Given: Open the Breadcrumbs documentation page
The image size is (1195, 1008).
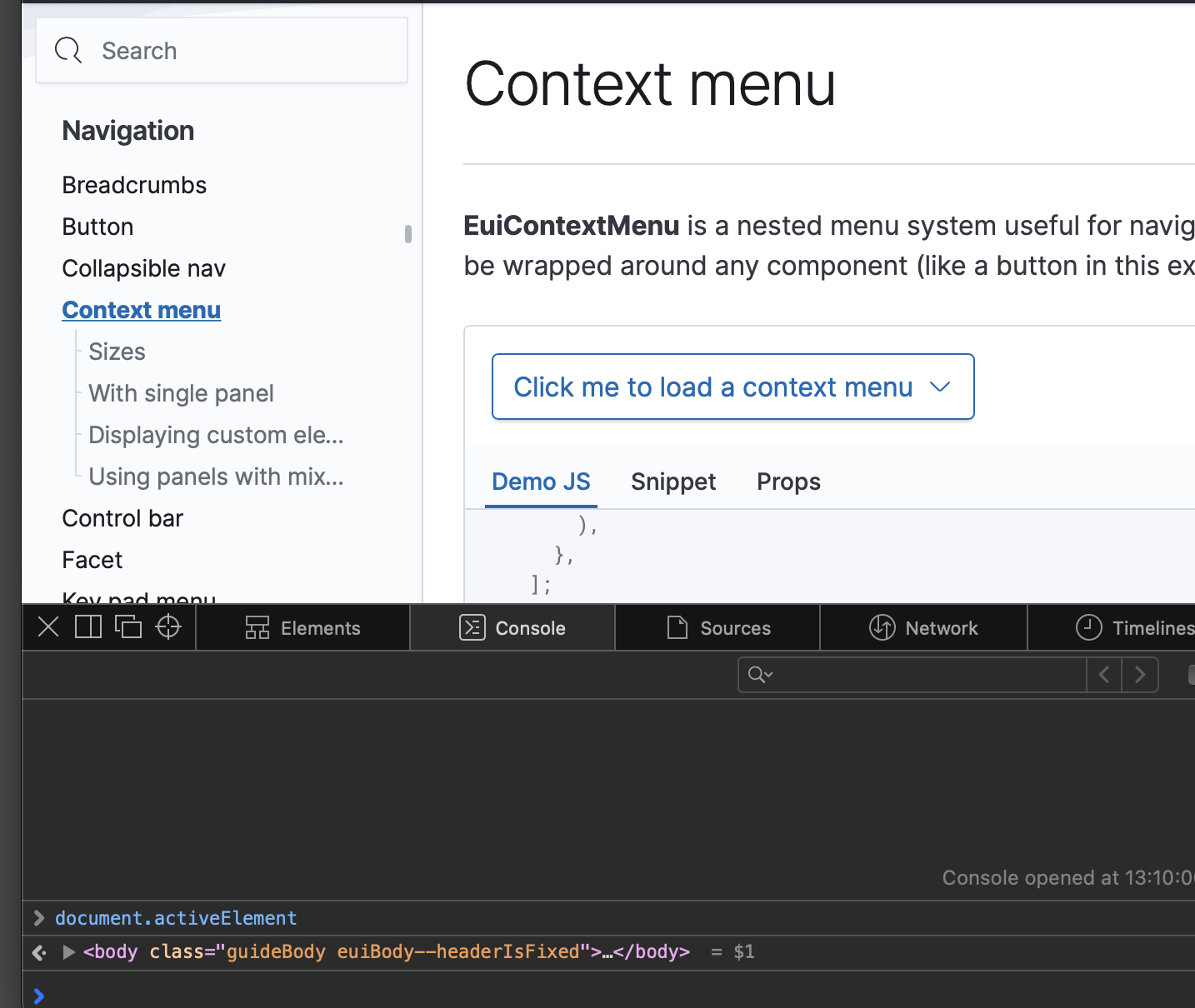Looking at the screenshot, I should click(133, 184).
